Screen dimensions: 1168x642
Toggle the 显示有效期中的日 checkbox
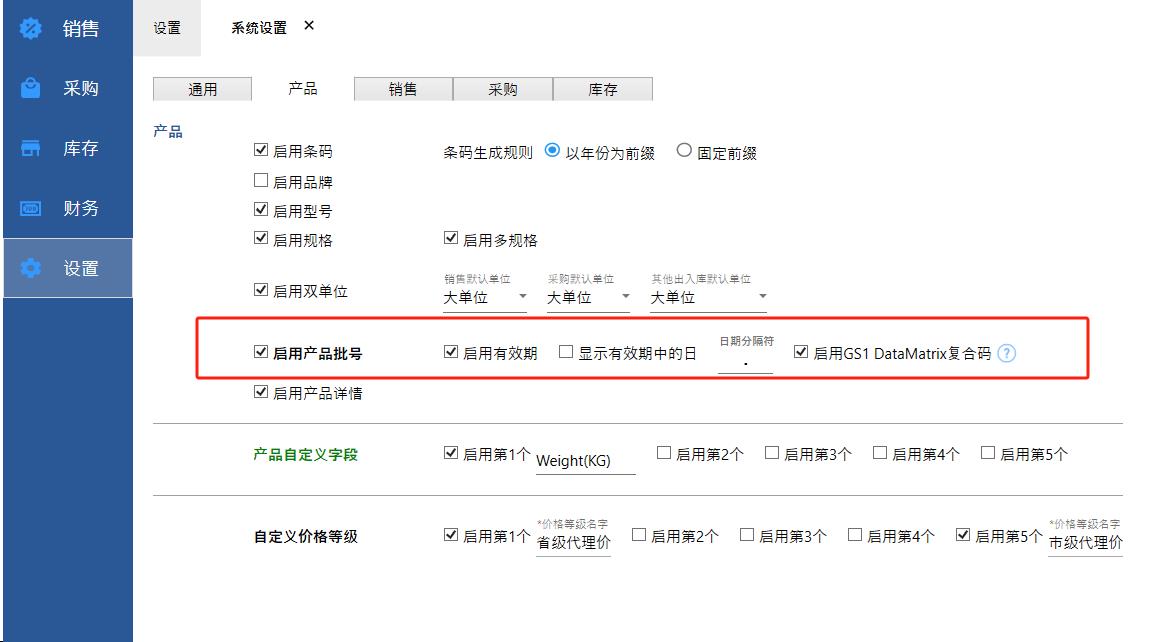[x=566, y=352]
